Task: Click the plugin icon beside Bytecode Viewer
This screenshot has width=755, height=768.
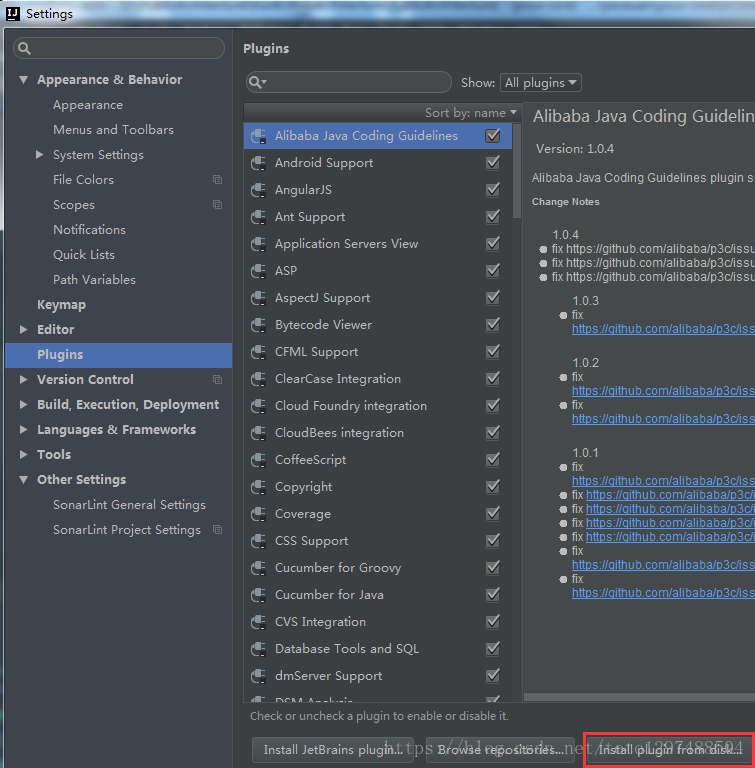Action: 258,325
